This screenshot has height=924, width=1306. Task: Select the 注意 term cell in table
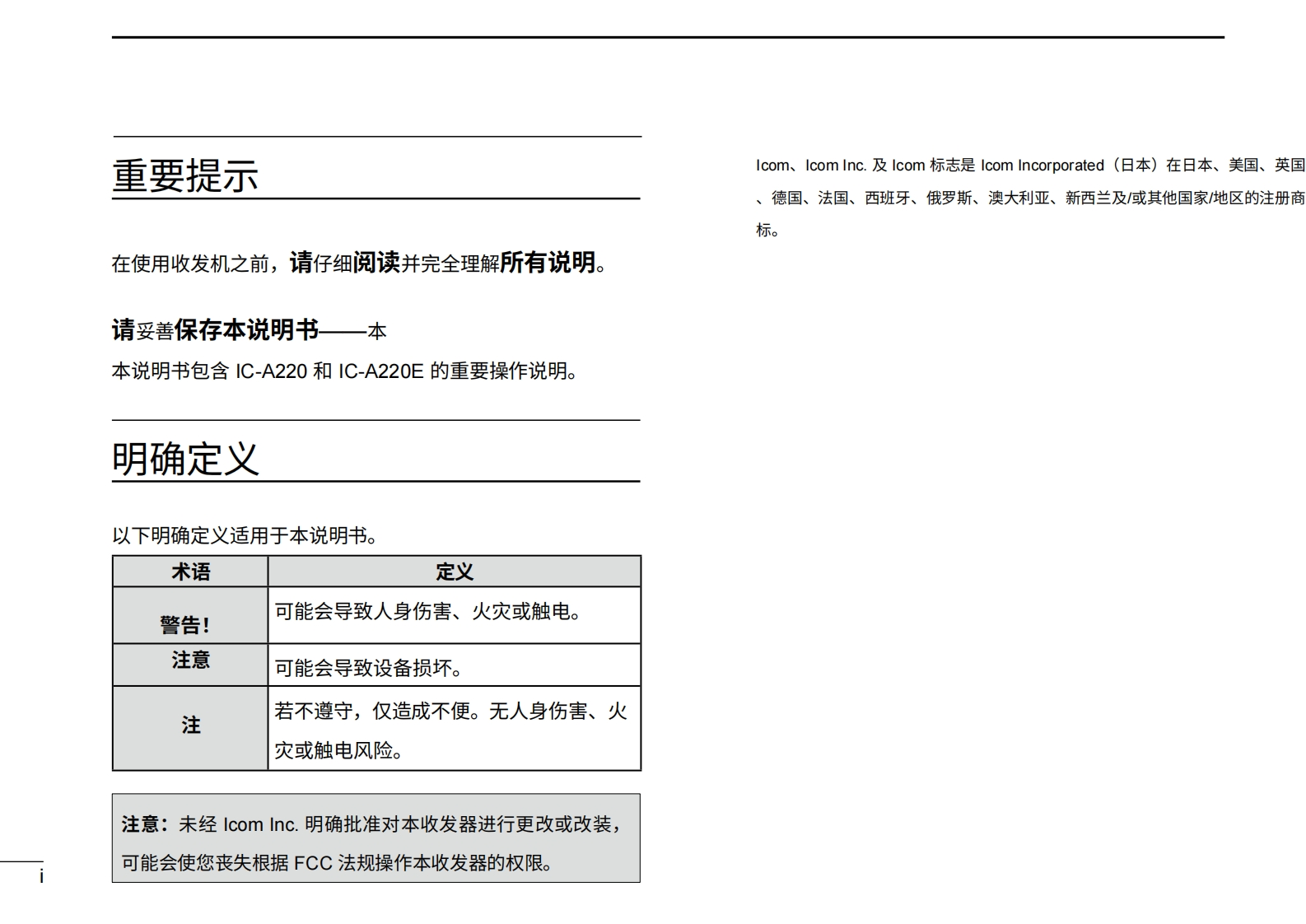pos(190,660)
